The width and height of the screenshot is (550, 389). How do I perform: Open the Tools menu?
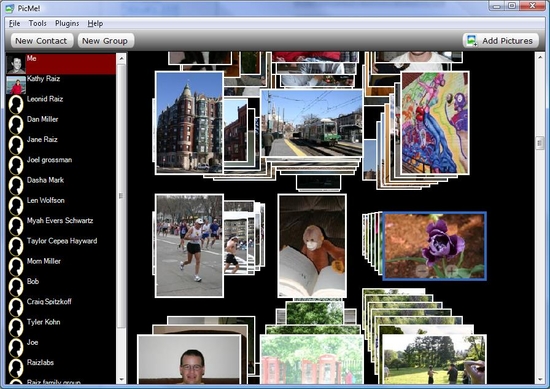38,24
